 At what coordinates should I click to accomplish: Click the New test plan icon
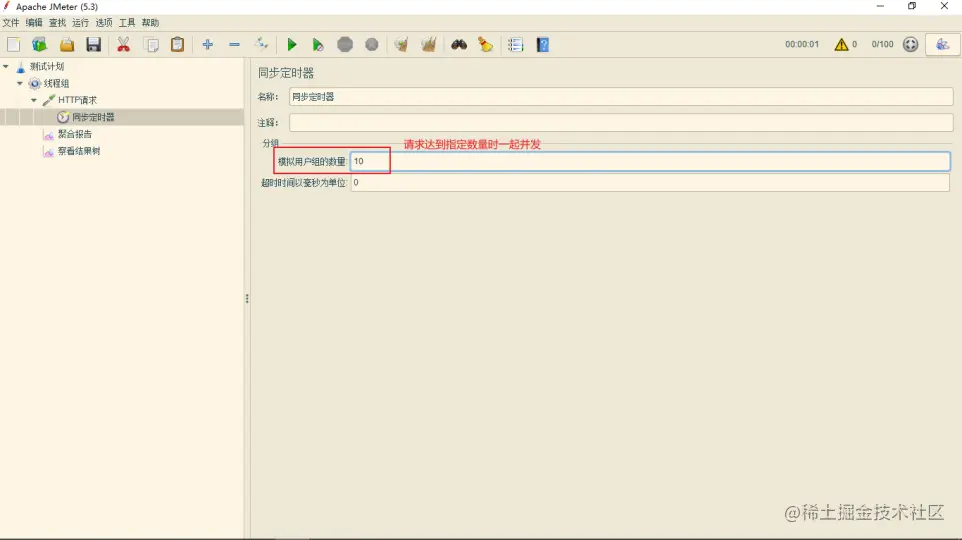click(x=13, y=44)
